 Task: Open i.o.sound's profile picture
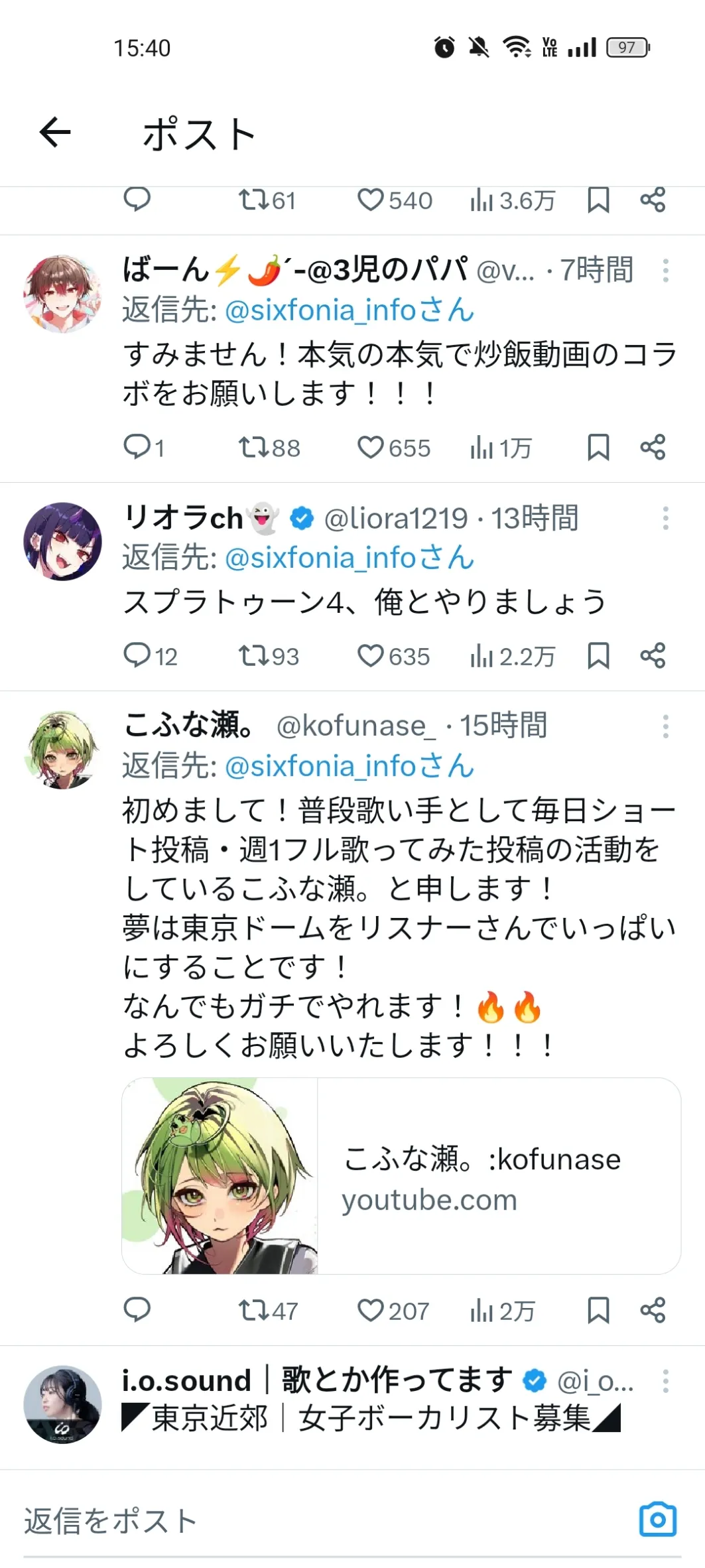point(63,1404)
